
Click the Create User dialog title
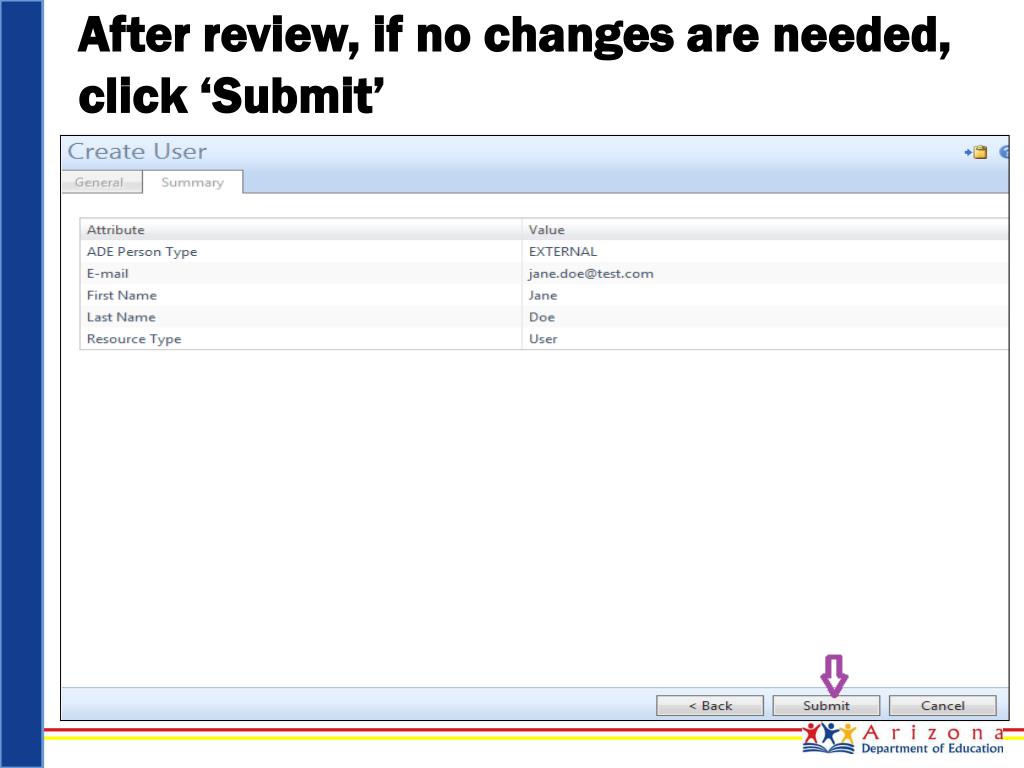[x=137, y=152]
